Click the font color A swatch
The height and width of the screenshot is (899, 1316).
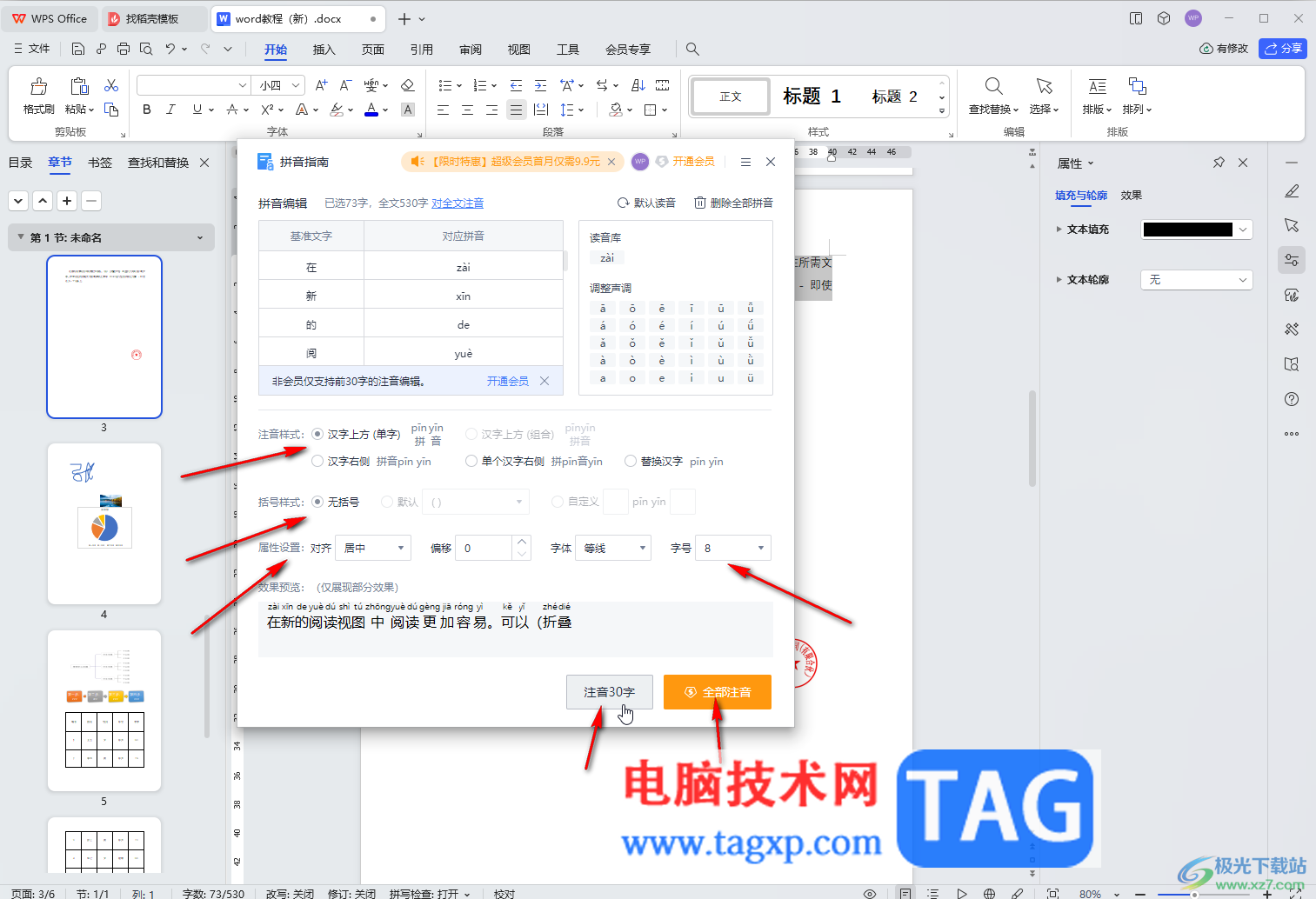[x=371, y=110]
